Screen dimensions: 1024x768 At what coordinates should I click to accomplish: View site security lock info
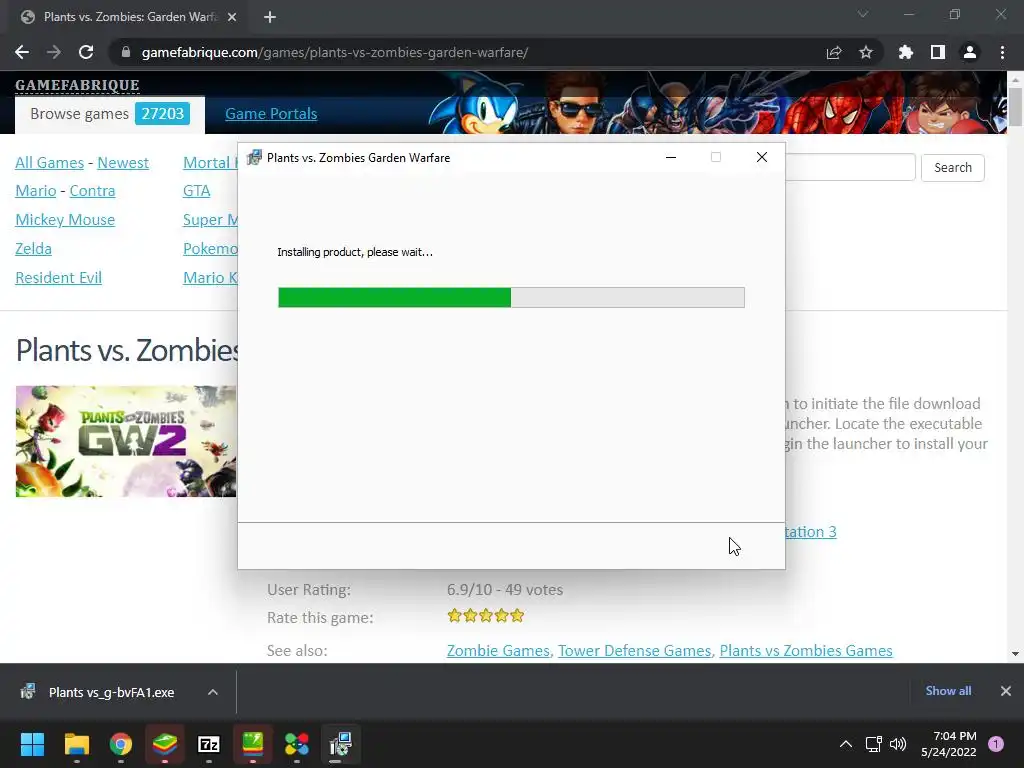tap(126, 52)
